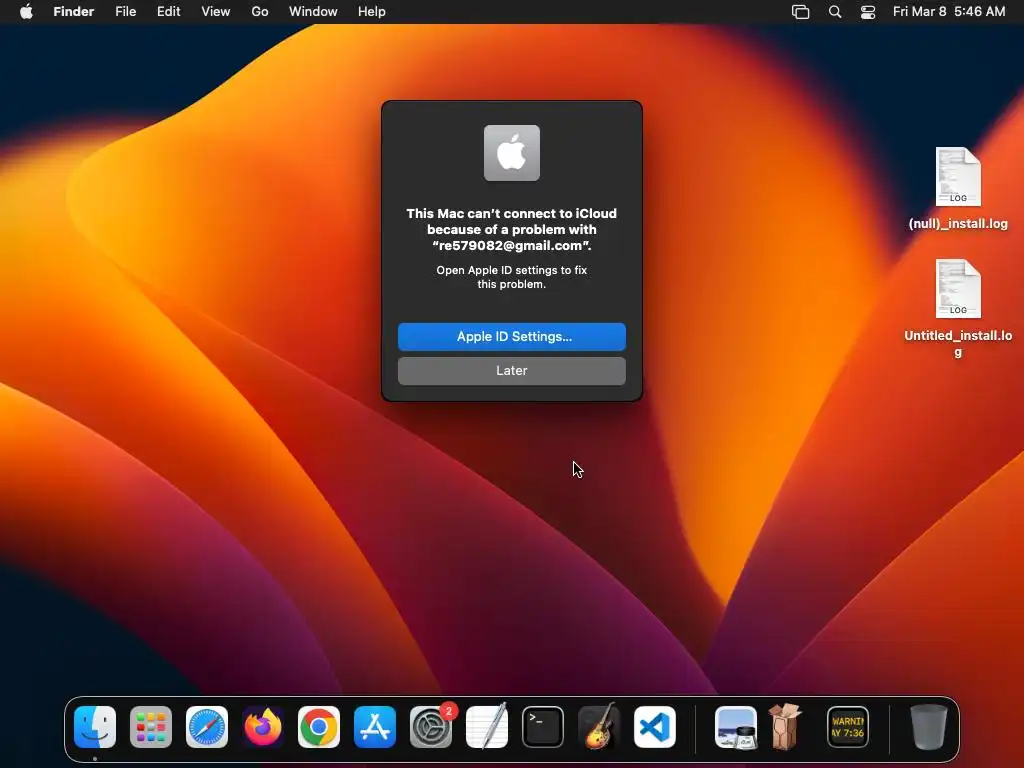Open System Settings with badge 2
Screen dimensions: 1024x768
point(431,727)
